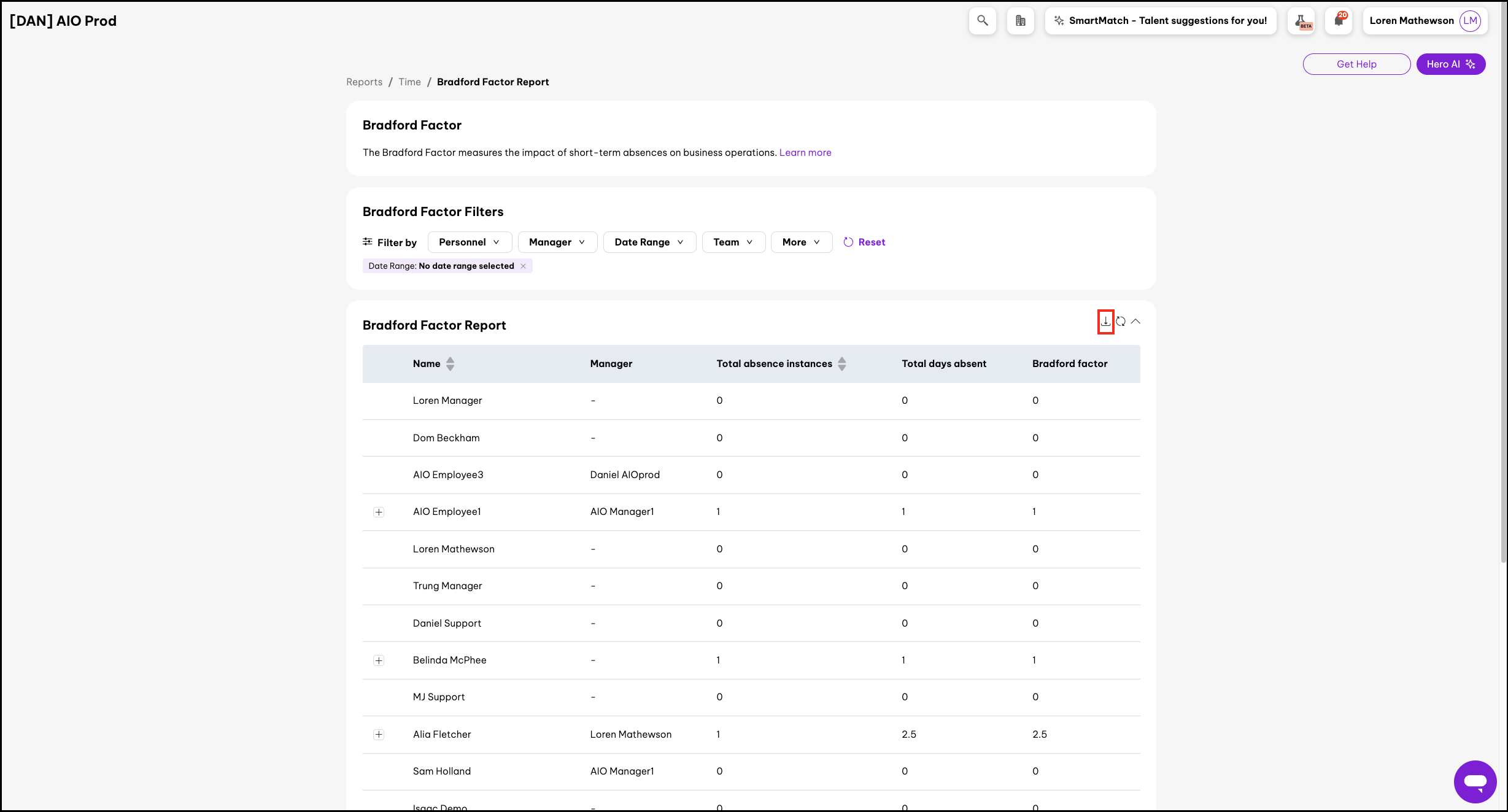
Task: Open the beta lab flask icon
Action: tap(1301, 21)
